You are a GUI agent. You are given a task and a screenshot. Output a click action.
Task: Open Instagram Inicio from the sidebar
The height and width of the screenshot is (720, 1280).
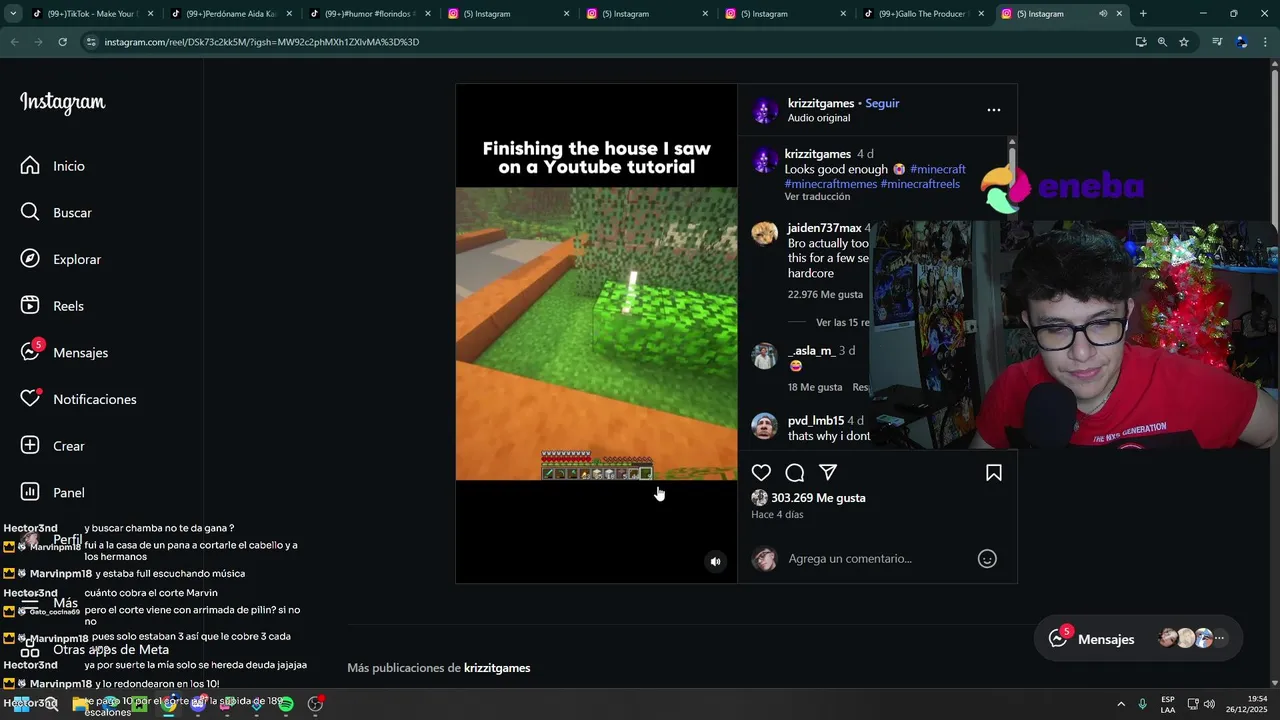click(x=52, y=166)
